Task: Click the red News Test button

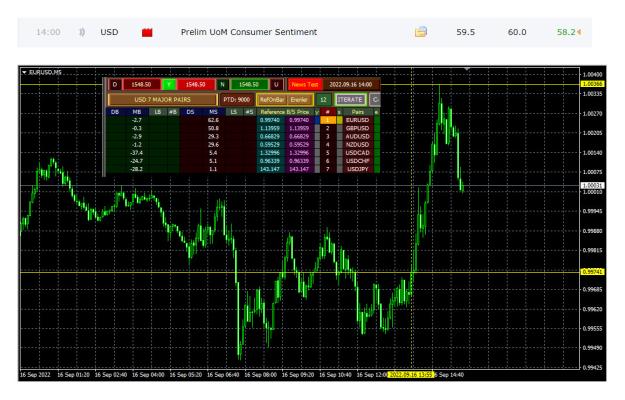Action: coord(305,84)
